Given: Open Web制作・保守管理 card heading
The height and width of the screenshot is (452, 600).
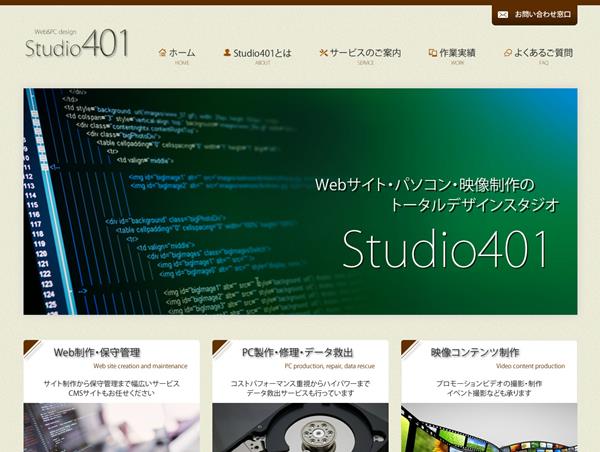Looking at the screenshot, I should (x=97, y=352).
